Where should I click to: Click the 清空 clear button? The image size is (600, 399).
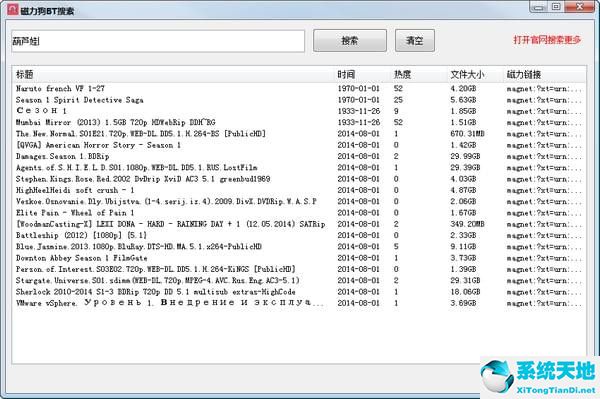pyautogui.click(x=415, y=41)
